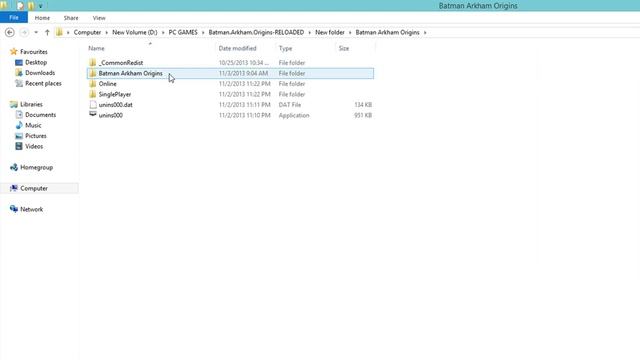640x360 pixels.
Task: Click PC GAMES breadcrumb segment
Action: click(x=183, y=32)
